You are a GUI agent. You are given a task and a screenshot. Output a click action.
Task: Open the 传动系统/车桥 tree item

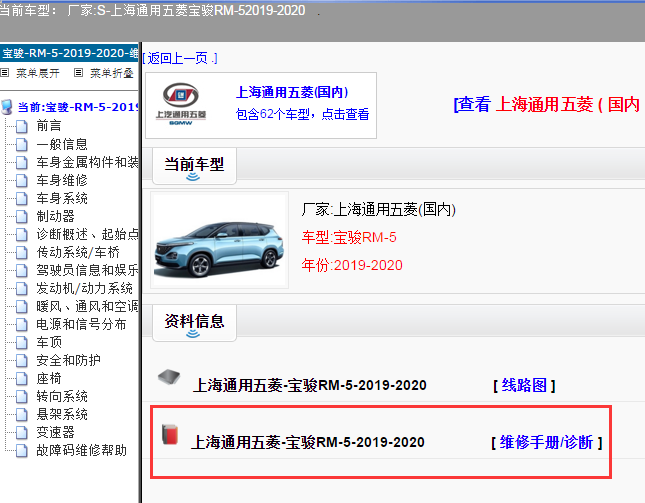(78, 252)
